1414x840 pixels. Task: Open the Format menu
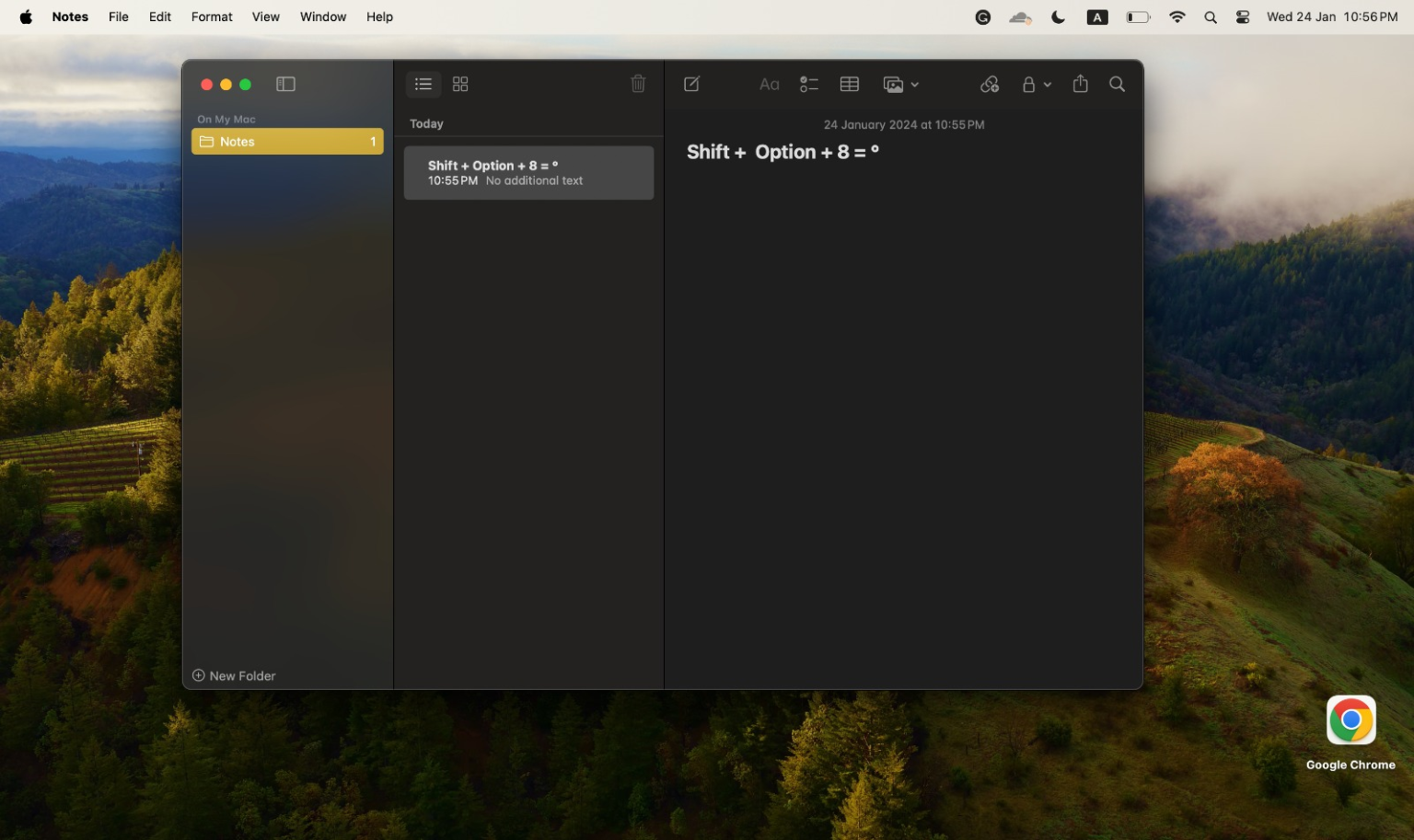(x=212, y=17)
